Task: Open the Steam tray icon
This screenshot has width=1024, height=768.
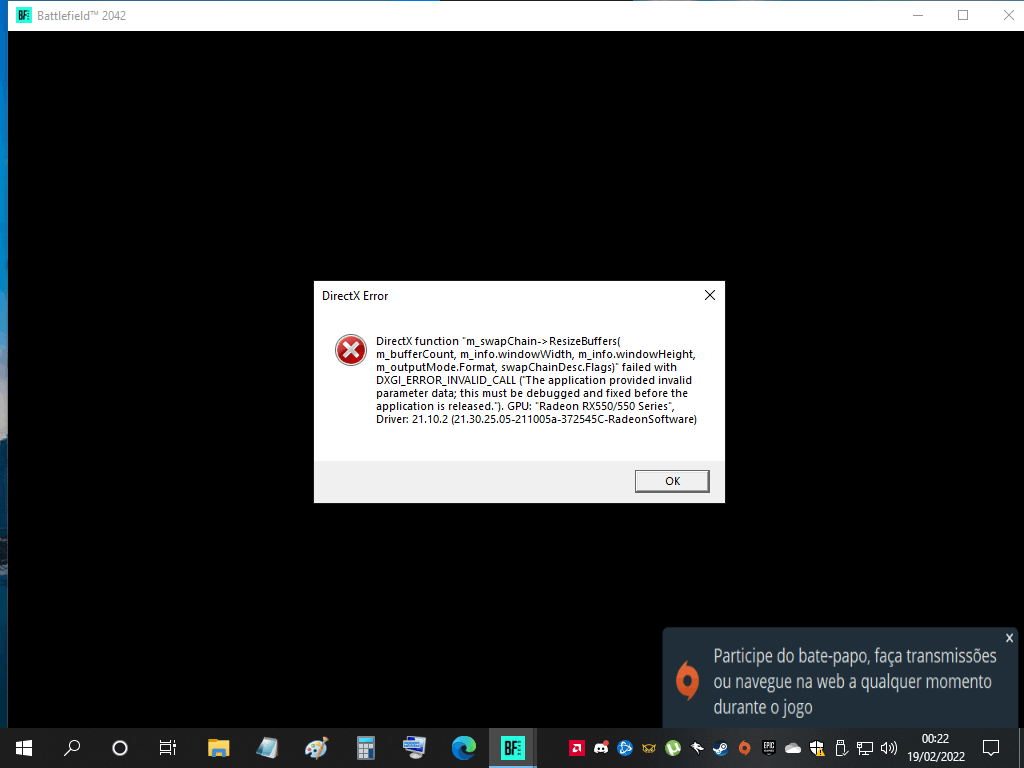Action: tap(720, 748)
